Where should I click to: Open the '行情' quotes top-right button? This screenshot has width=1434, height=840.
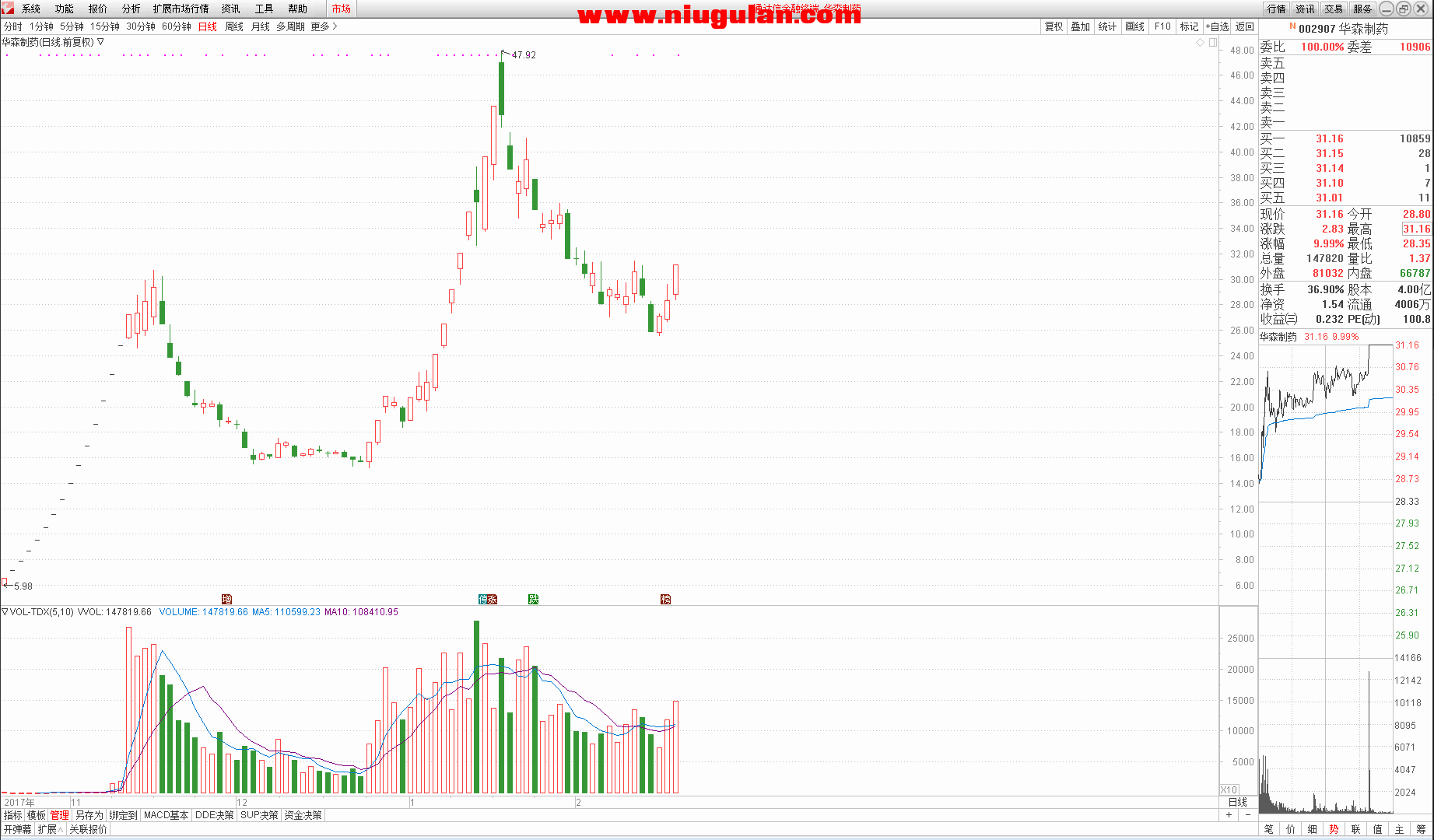tap(1277, 9)
